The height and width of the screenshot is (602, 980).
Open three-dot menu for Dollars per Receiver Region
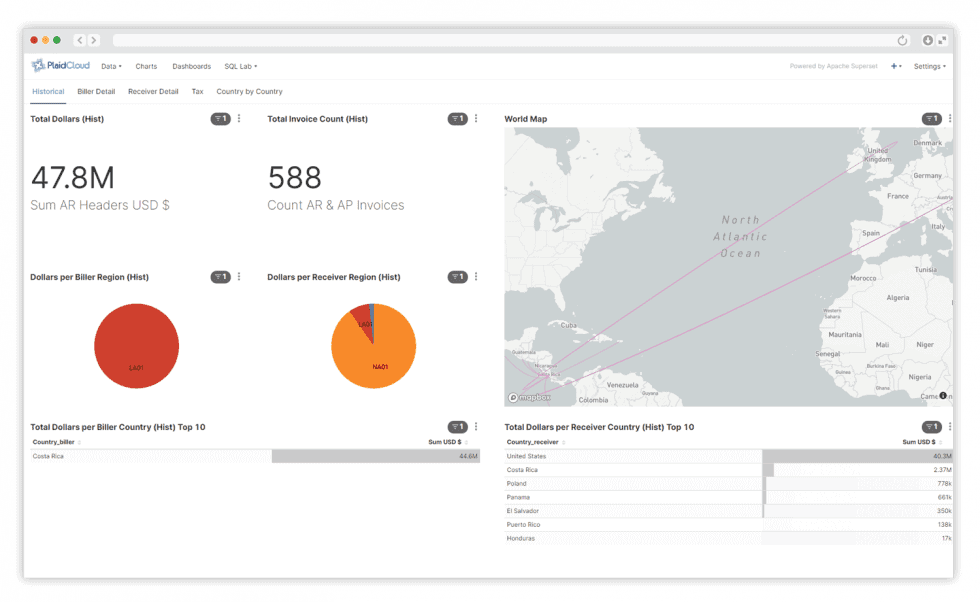[476, 276]
